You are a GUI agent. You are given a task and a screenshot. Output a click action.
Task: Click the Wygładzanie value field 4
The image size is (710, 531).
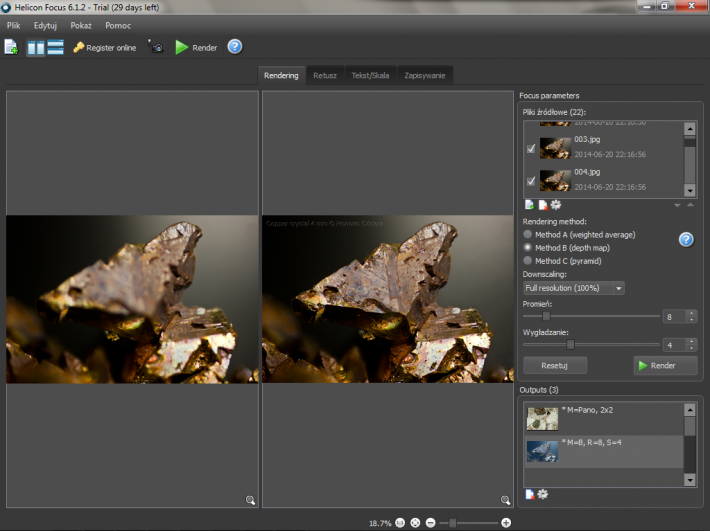675,345
